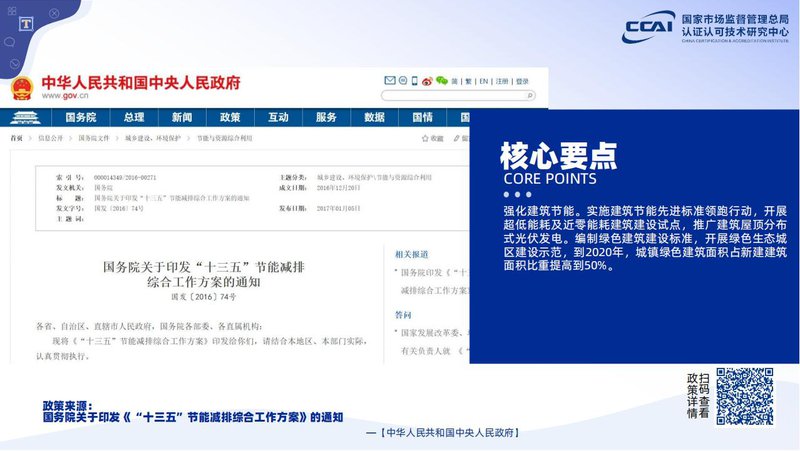Screen dimensions: 800x451
Task: Open the related report 国务院印发 link
Action: click(434, 272)
